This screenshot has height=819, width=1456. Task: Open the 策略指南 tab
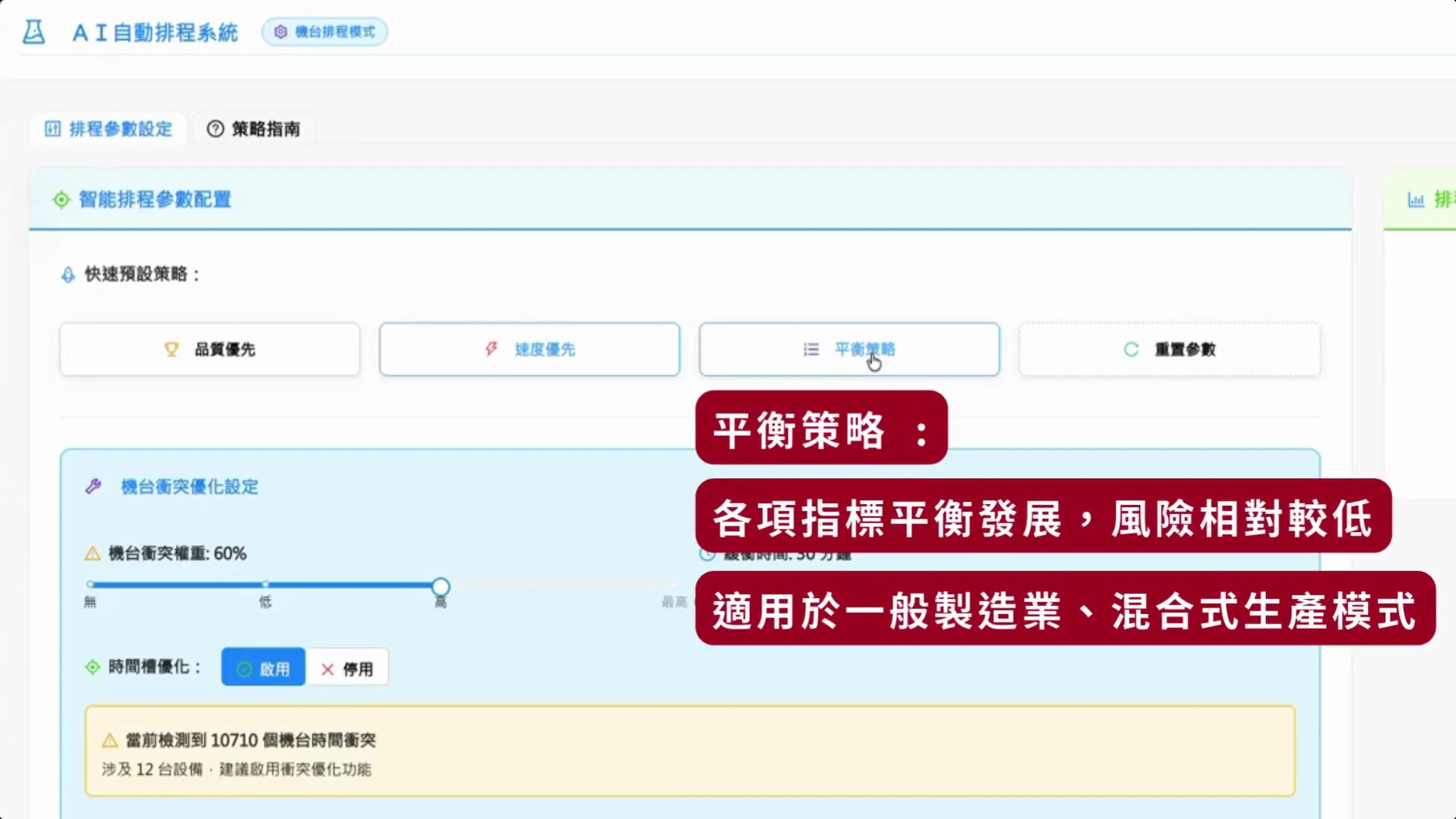point(254,129)
